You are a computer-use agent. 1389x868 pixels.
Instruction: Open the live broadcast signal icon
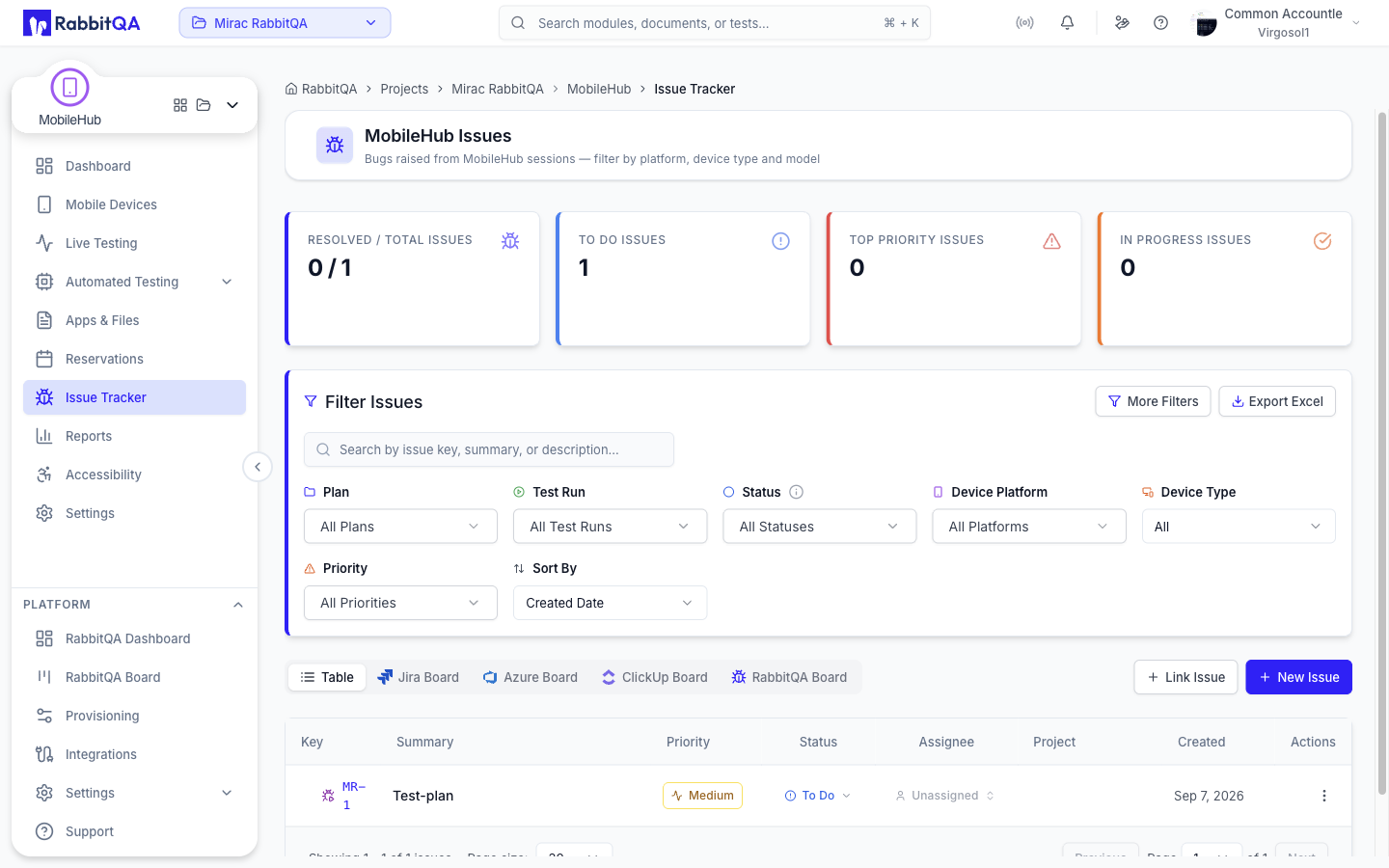tap(1024, 23)
